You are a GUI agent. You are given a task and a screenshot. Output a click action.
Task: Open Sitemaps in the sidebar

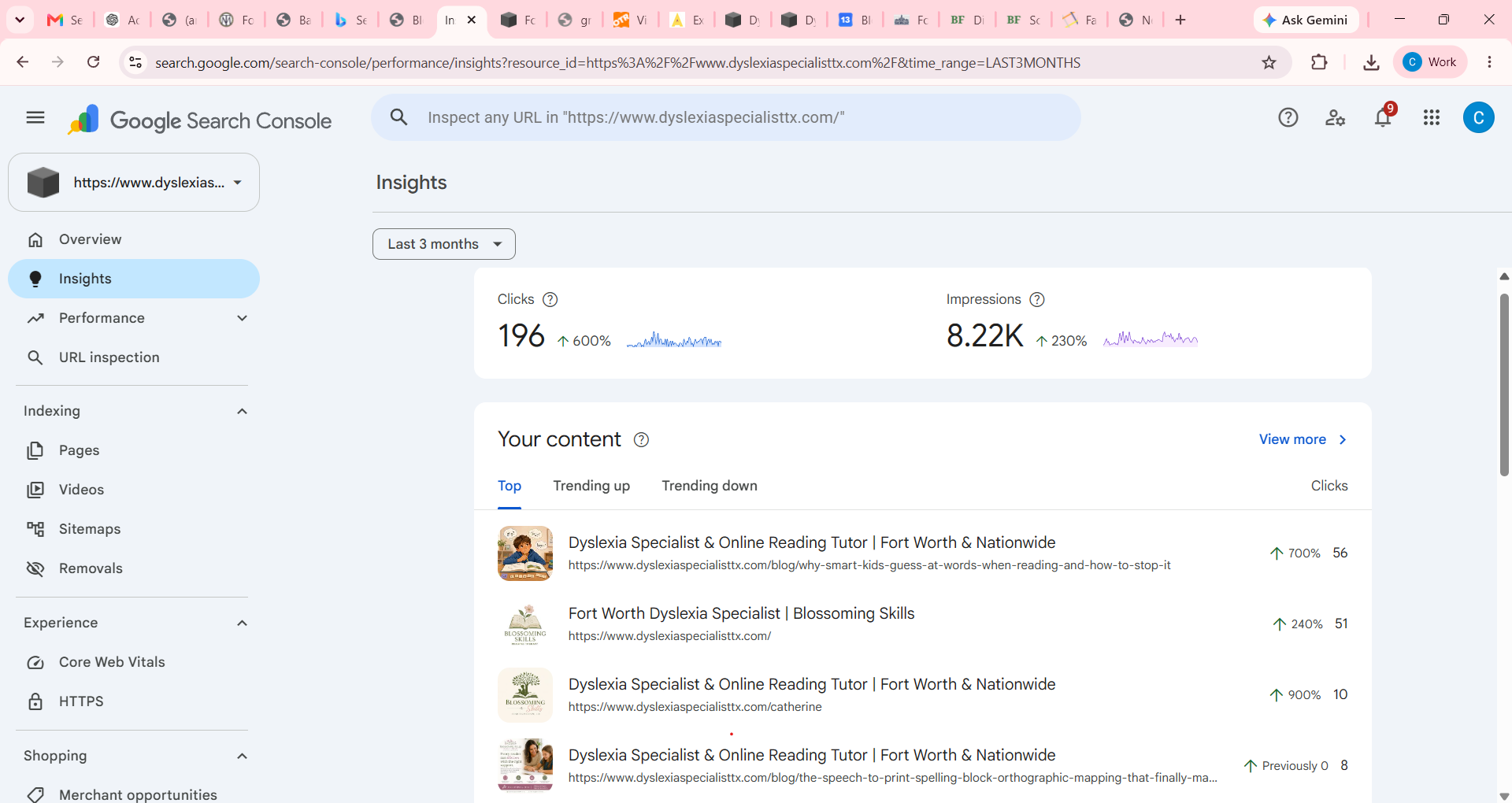[x=134, y=529]
